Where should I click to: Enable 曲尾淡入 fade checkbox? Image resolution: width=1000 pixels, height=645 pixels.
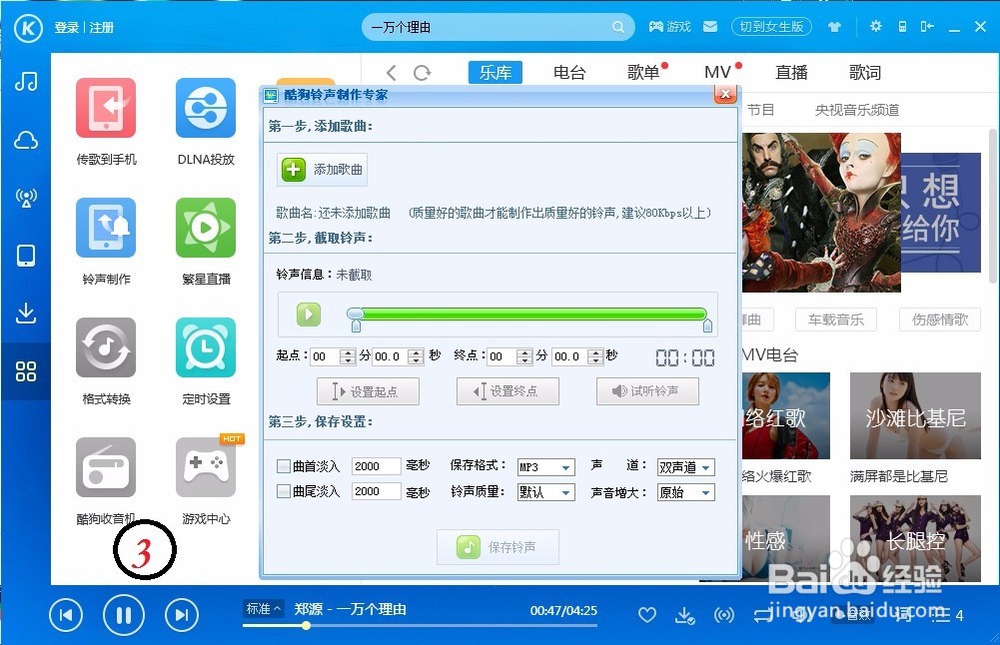coord(284,491)
